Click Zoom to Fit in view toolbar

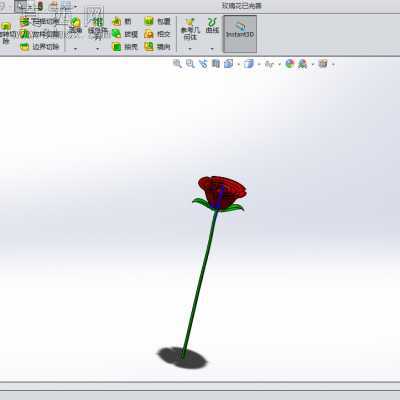pyautogui.click(x=177, y=63)
